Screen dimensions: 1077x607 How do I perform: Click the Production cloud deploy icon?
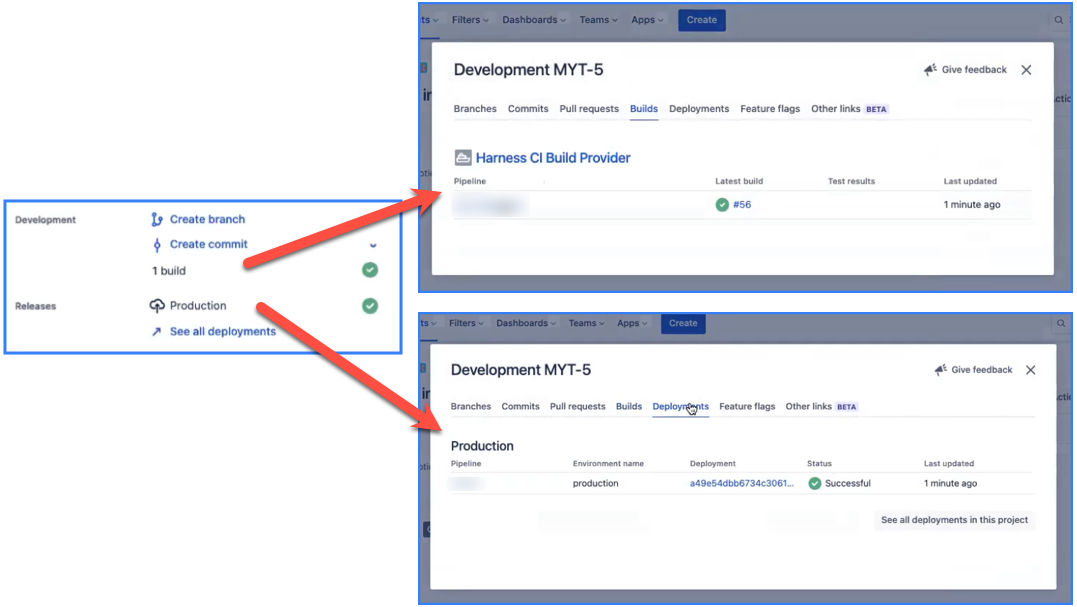pyautogui.click(x=157, y=306)
